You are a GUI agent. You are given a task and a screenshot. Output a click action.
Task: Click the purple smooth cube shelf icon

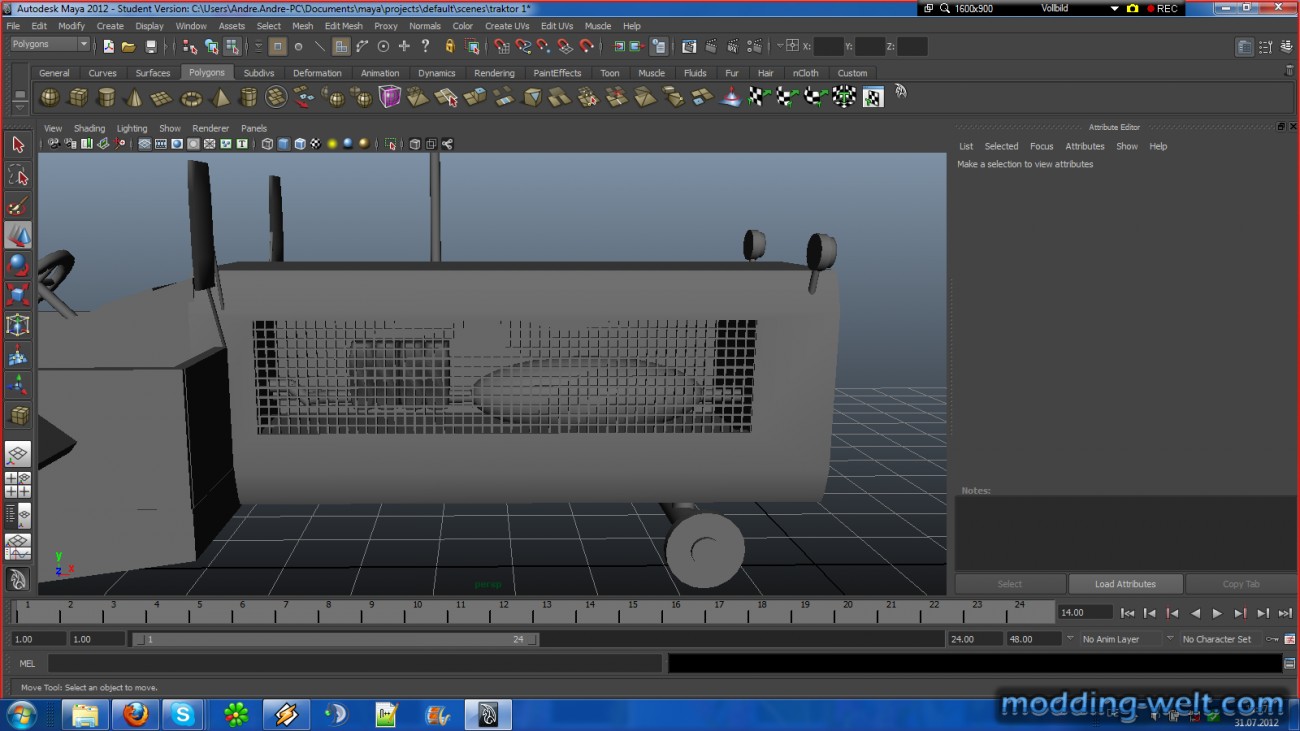coord(389,97)
